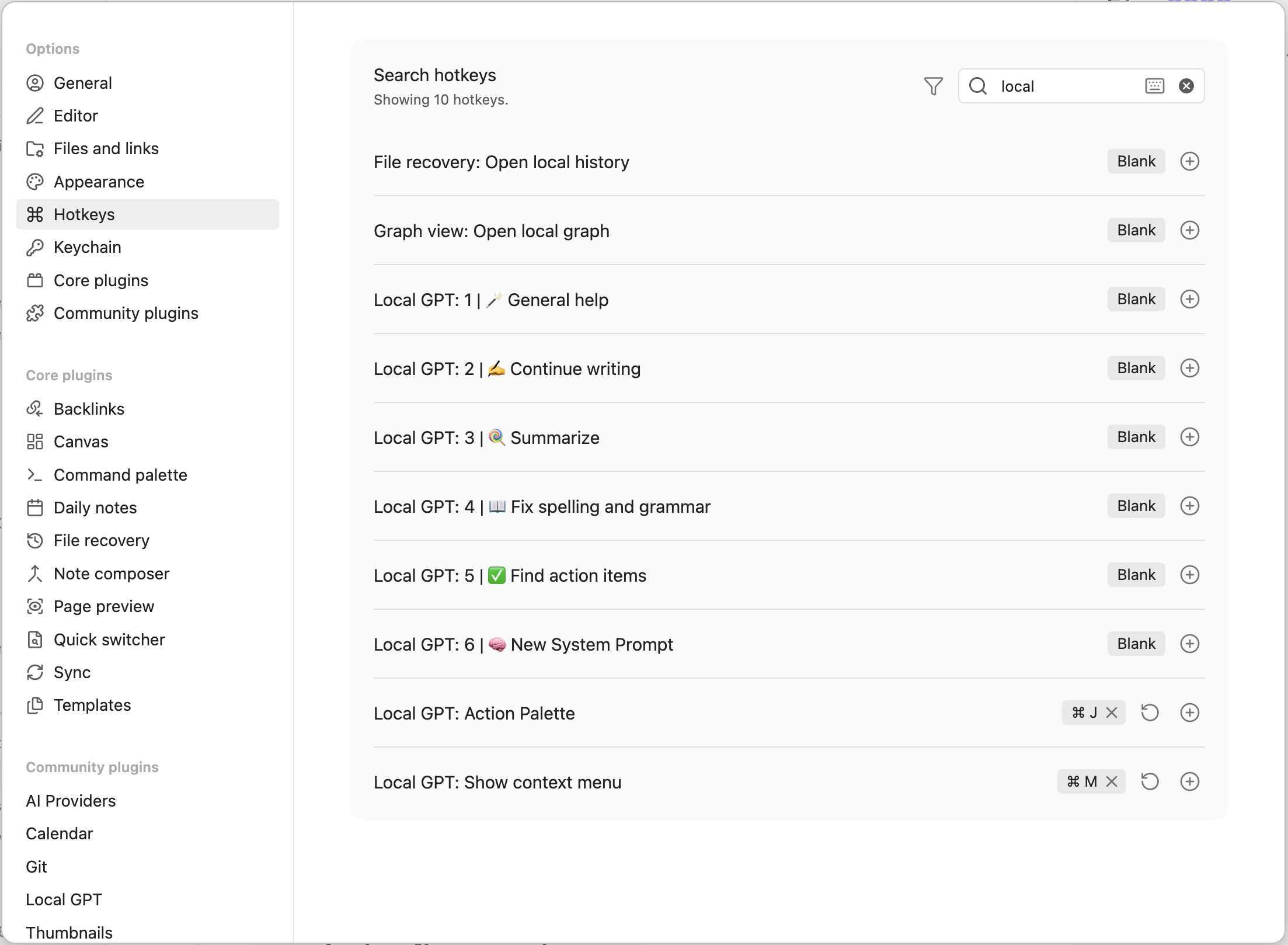Open the Community plugins settings
This screenshot has height=945, width=1288.
tap(126, 313)
